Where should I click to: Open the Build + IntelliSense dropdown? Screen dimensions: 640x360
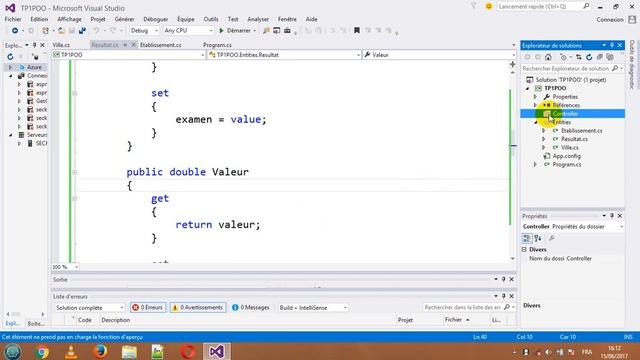(313, 308)
